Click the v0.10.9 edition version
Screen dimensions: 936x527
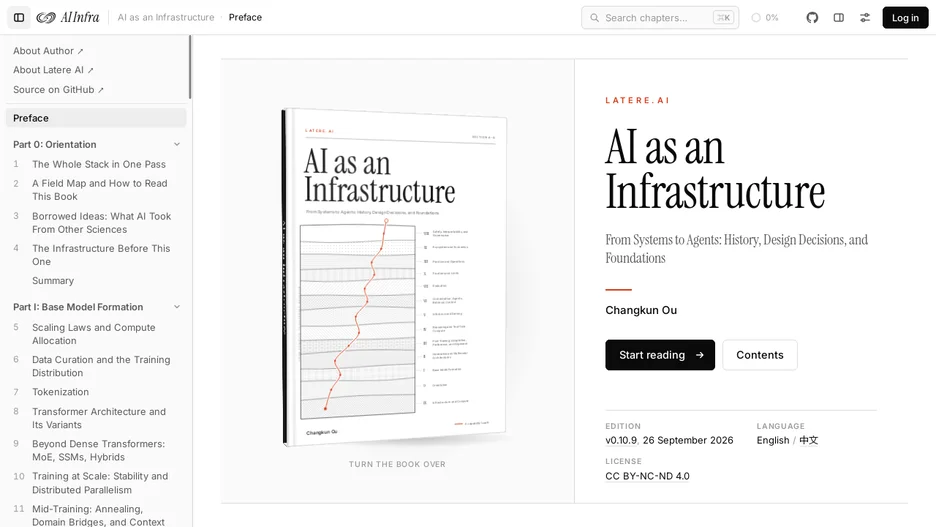(621, 440)
